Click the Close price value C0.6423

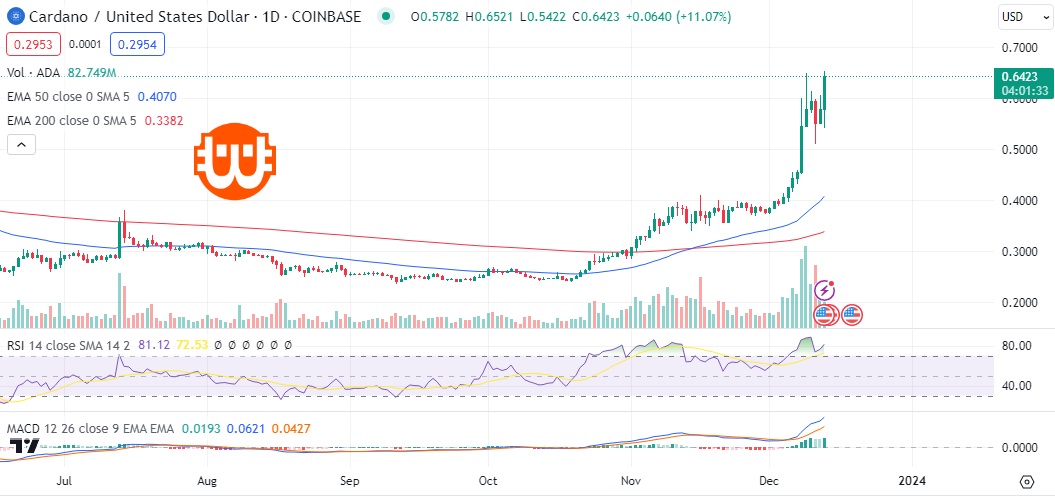click(598, 16)
